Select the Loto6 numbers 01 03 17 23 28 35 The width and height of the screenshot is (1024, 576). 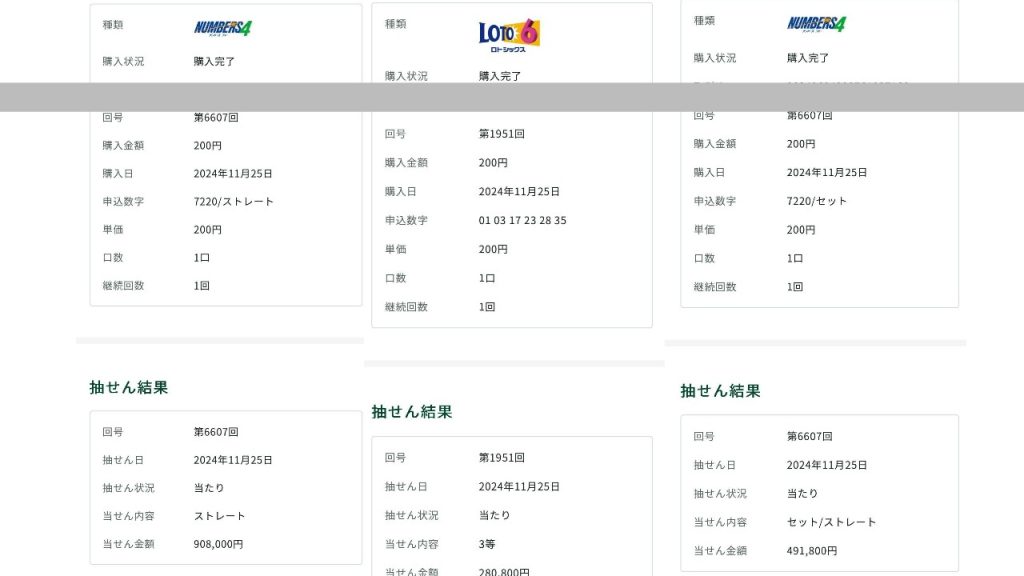coord(522,220)
